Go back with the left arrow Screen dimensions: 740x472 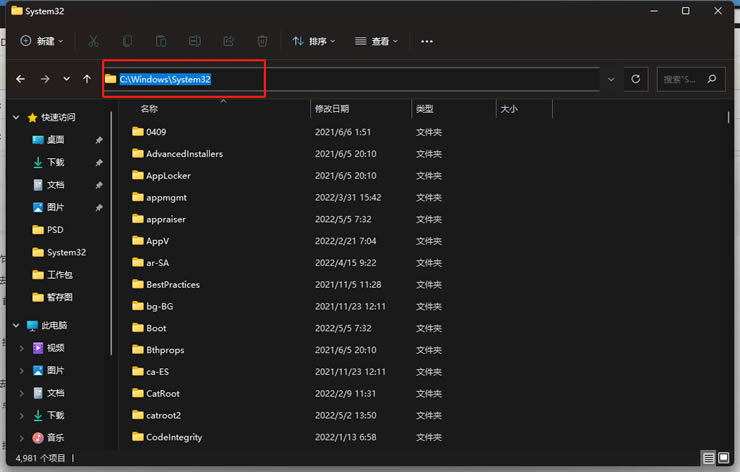pos(20,79)
